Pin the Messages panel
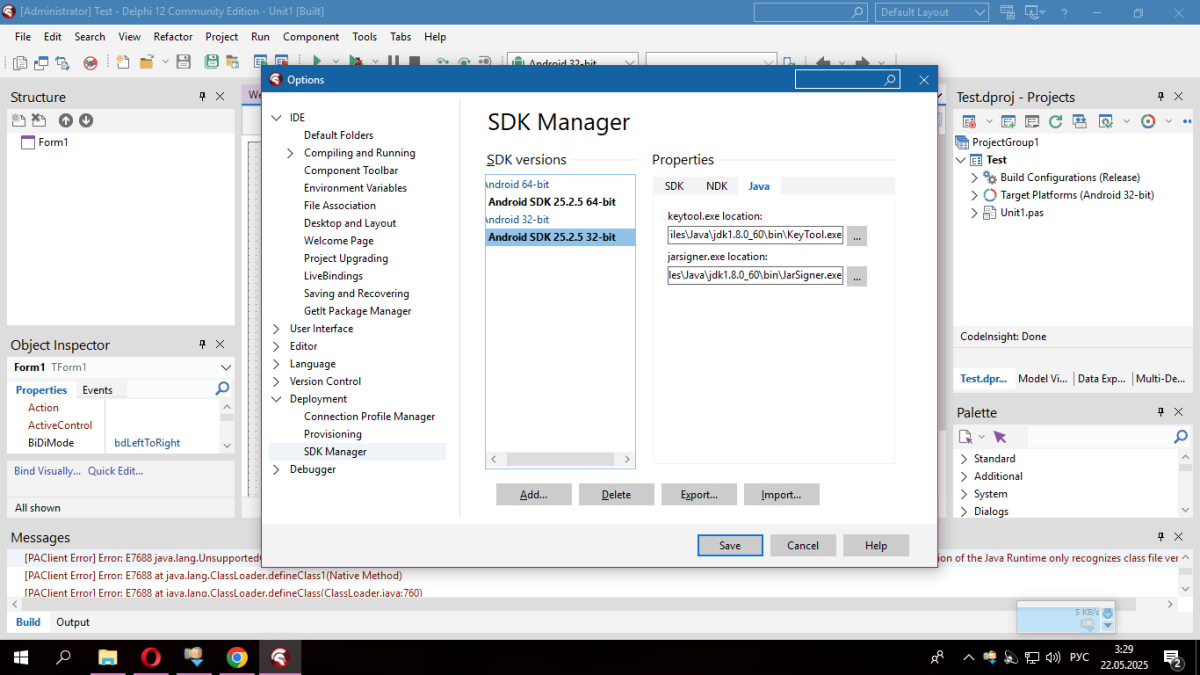 click(x=1161, y=537)
